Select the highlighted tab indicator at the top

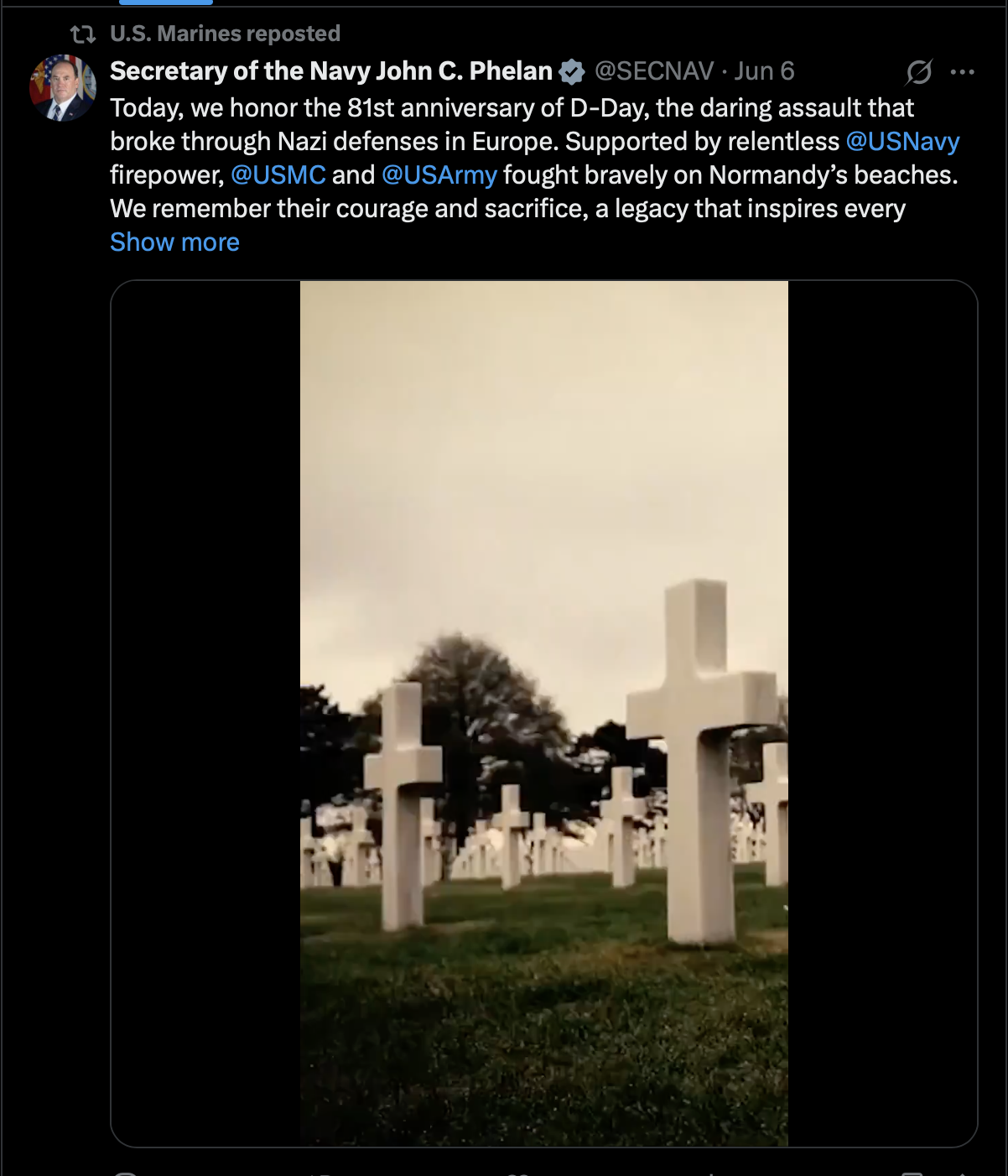[166, 3]
